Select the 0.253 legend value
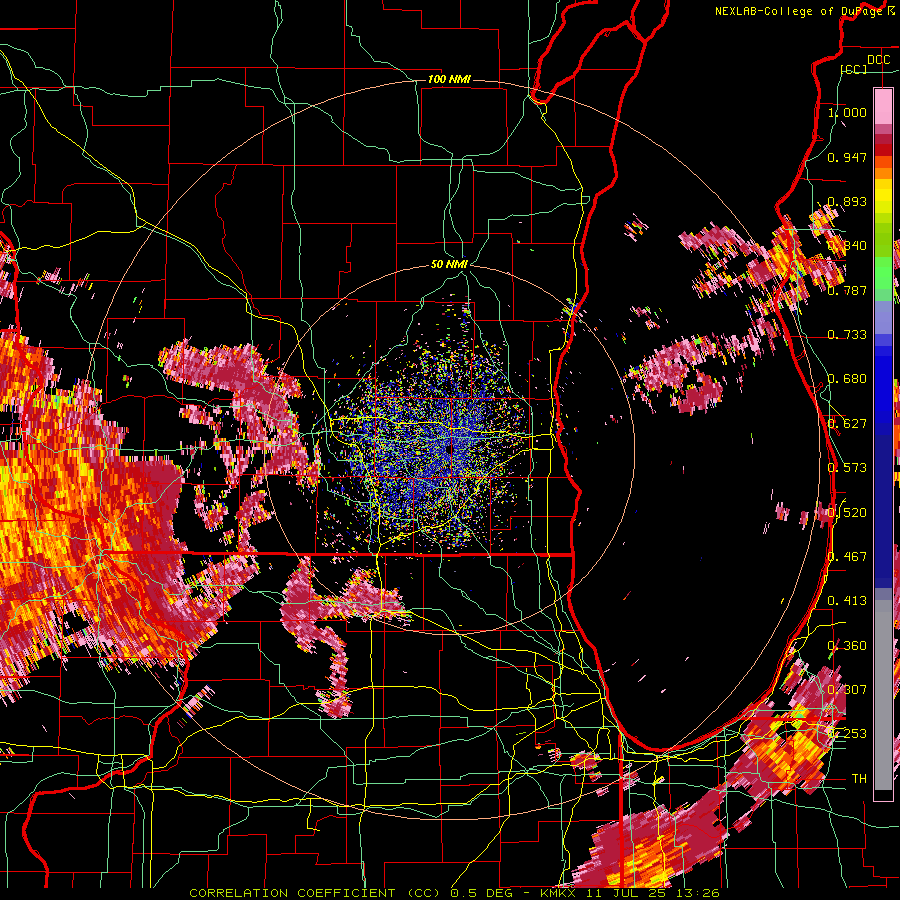 point(847,734)
